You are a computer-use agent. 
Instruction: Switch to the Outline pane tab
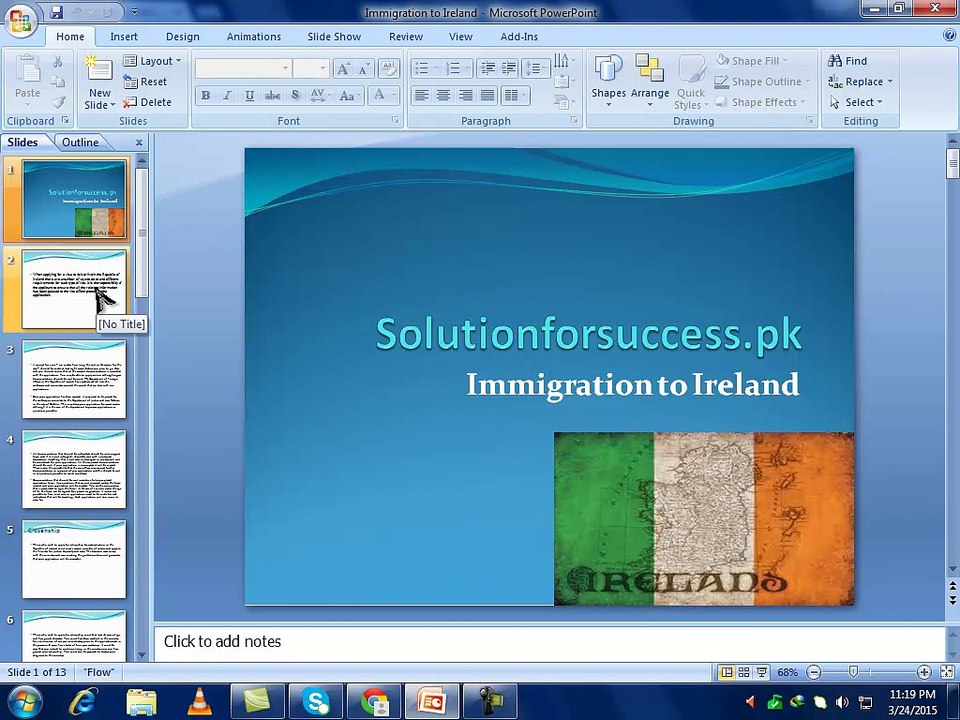coord(80,142)
